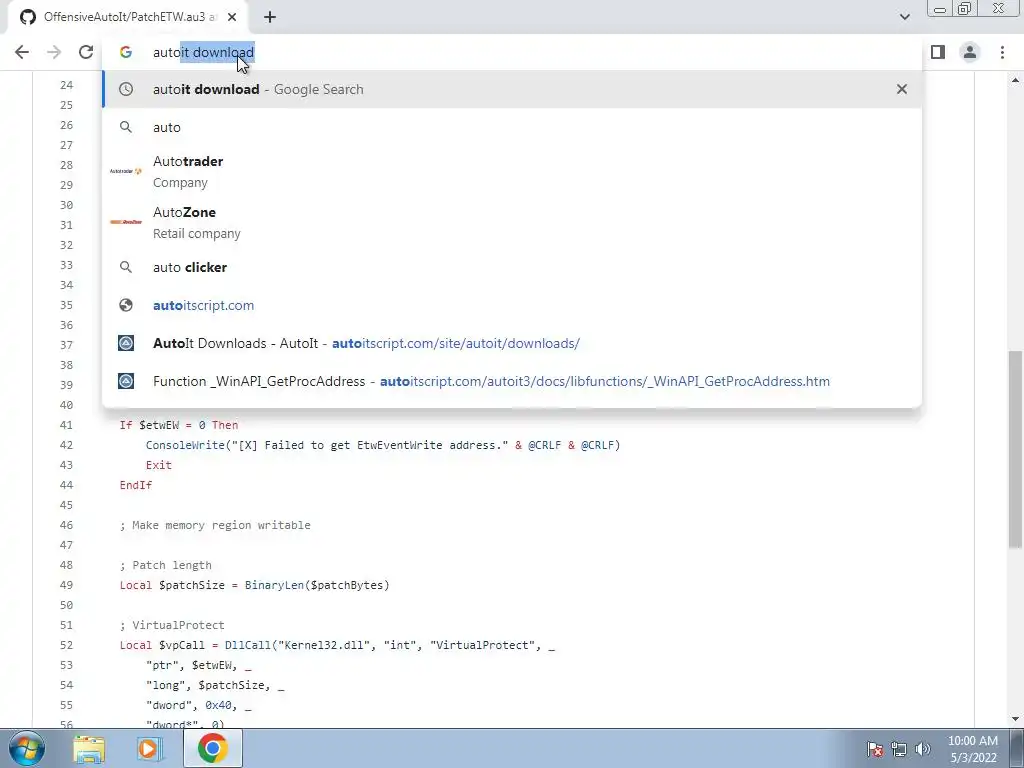Open Windows Explorer from the taskbar
Image resolution: width=1024 pixels, height=768 pixels.
coord(89,748)
